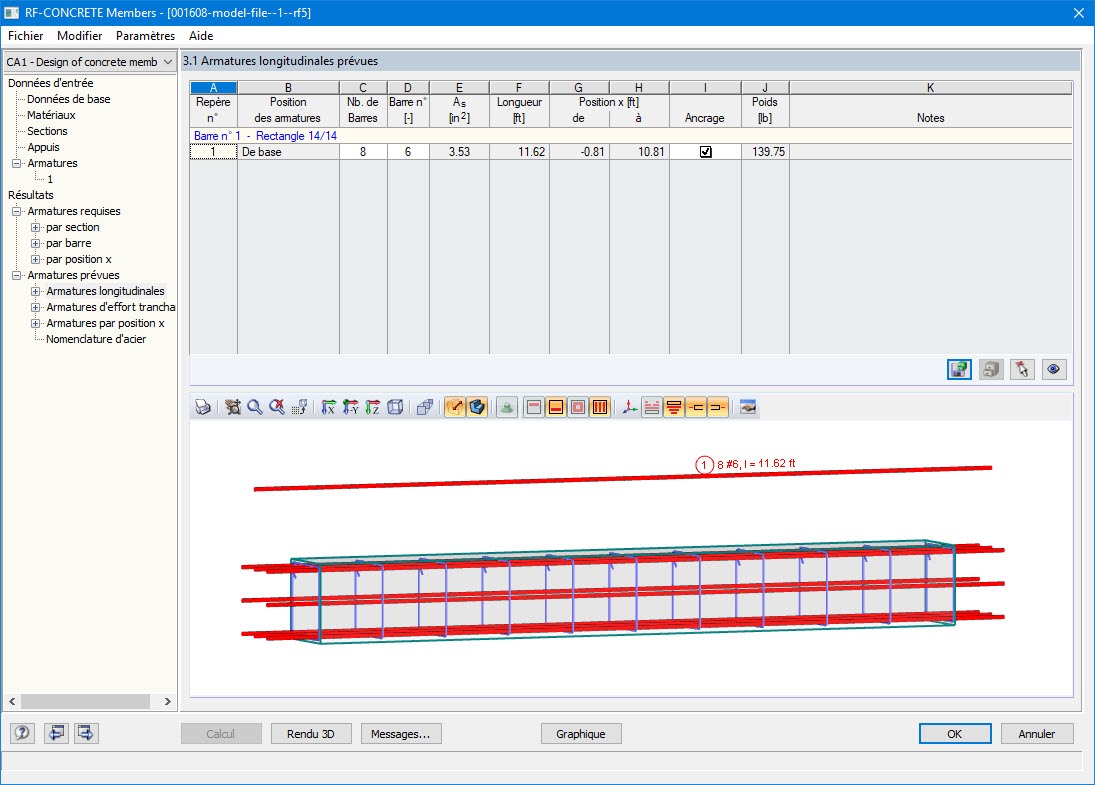Select Sections in navigator tree
Screen dimensions: 1095x785
point(47,131)
